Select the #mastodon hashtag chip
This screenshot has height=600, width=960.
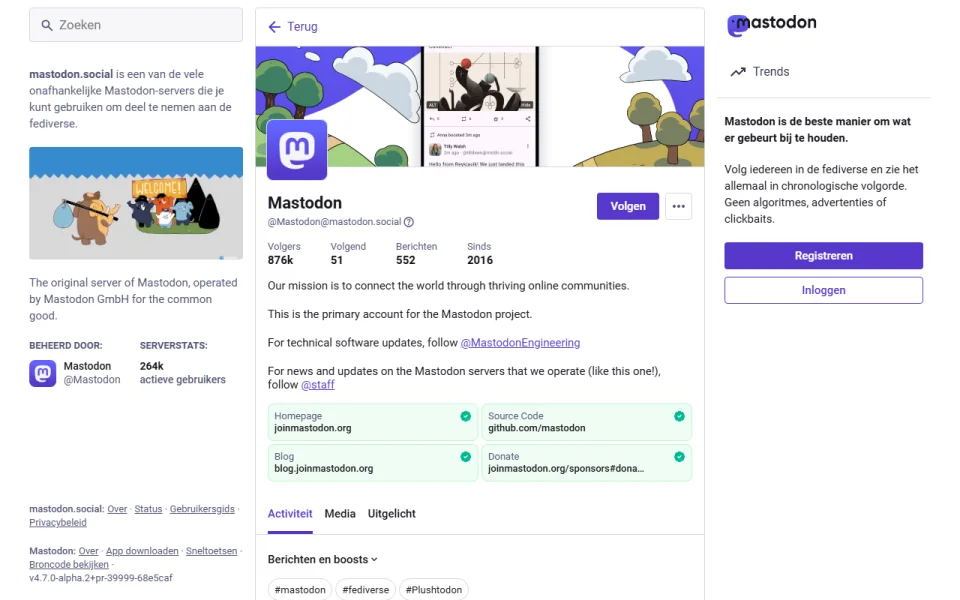pyautogui.click(x=300, y=590)
